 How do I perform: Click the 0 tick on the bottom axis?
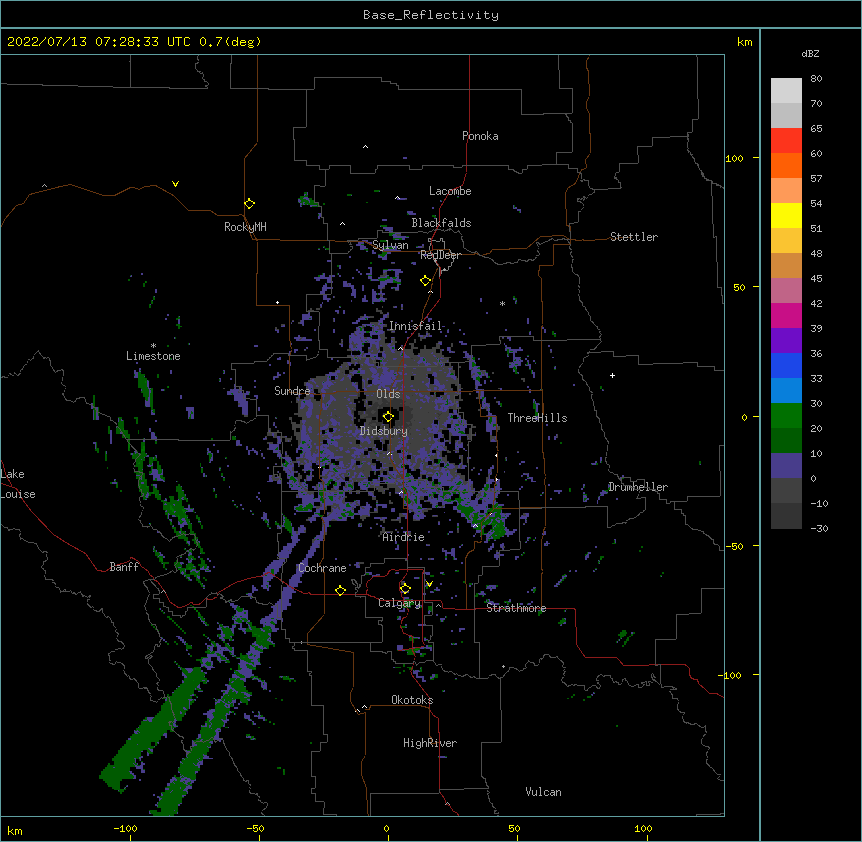pyautogui.click(x=386, y=828)
